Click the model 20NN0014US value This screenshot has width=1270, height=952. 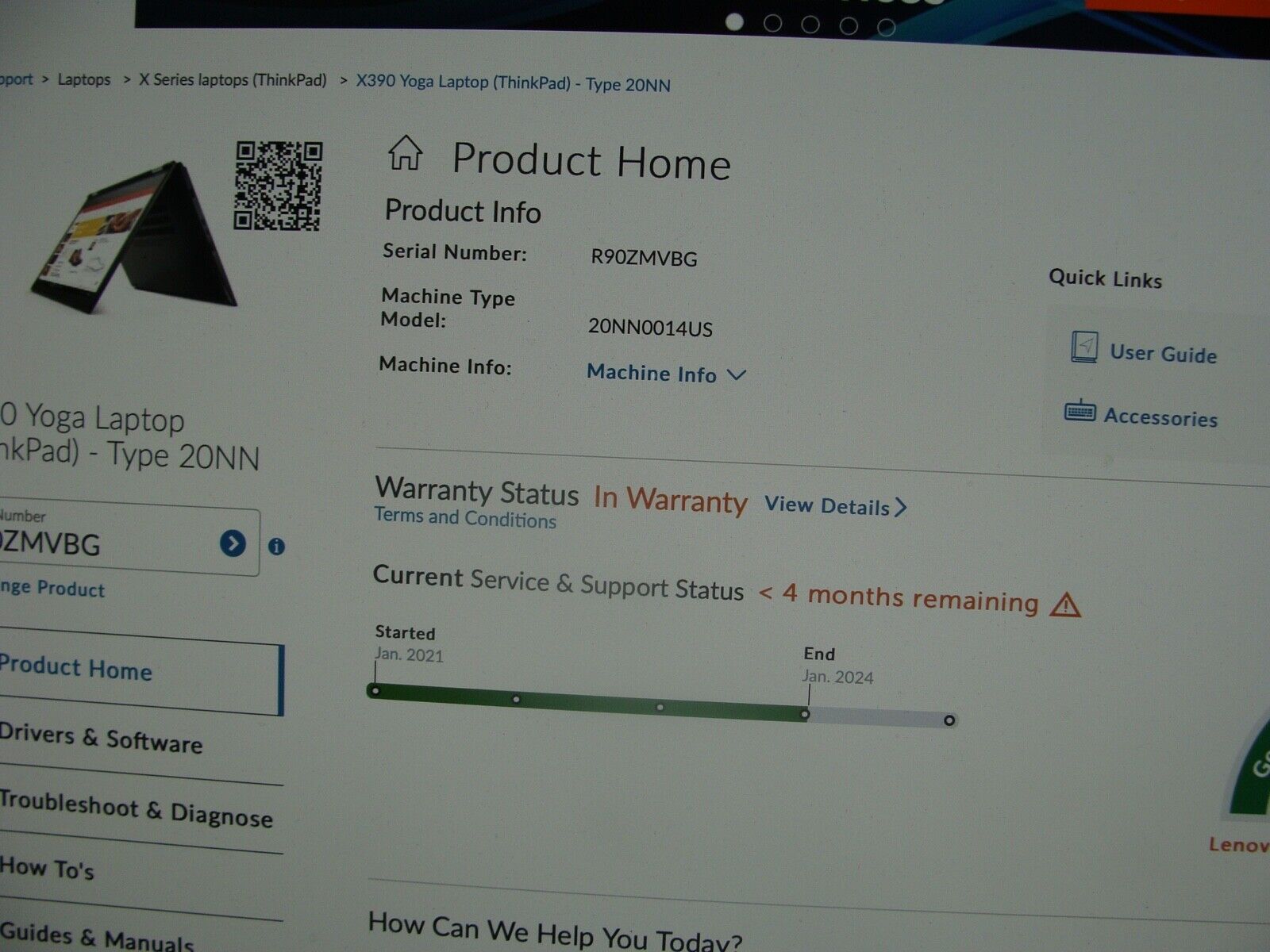pyautogui.click(x=650, y=327)
